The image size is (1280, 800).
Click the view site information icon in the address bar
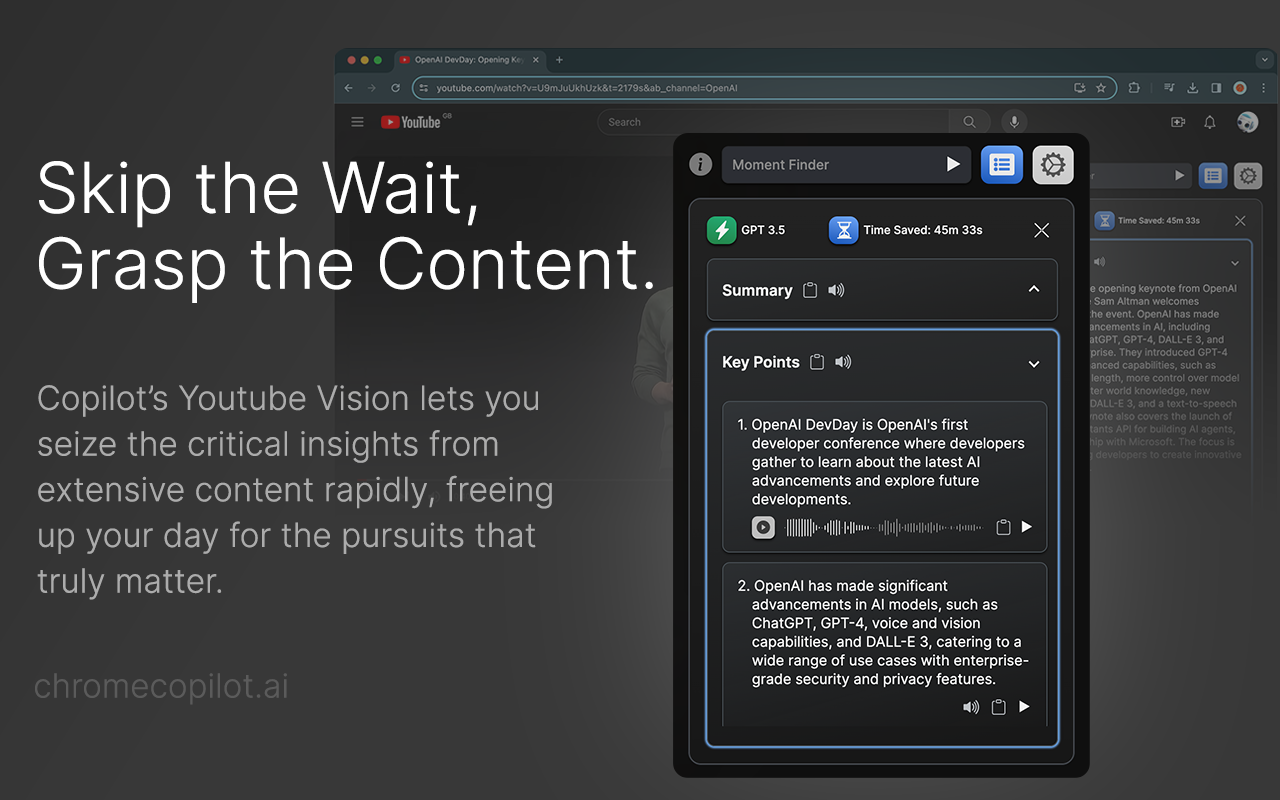click(424, 88)
